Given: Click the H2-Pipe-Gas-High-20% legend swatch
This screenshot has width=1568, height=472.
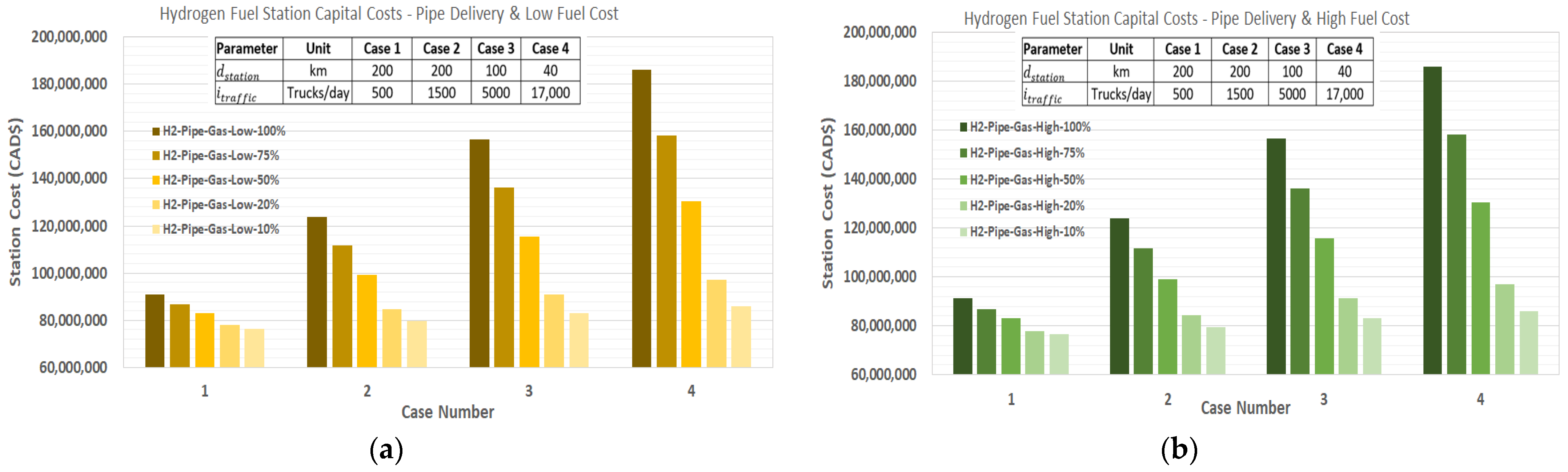Looking at the screenshot, I should click(x=963, y=206).
